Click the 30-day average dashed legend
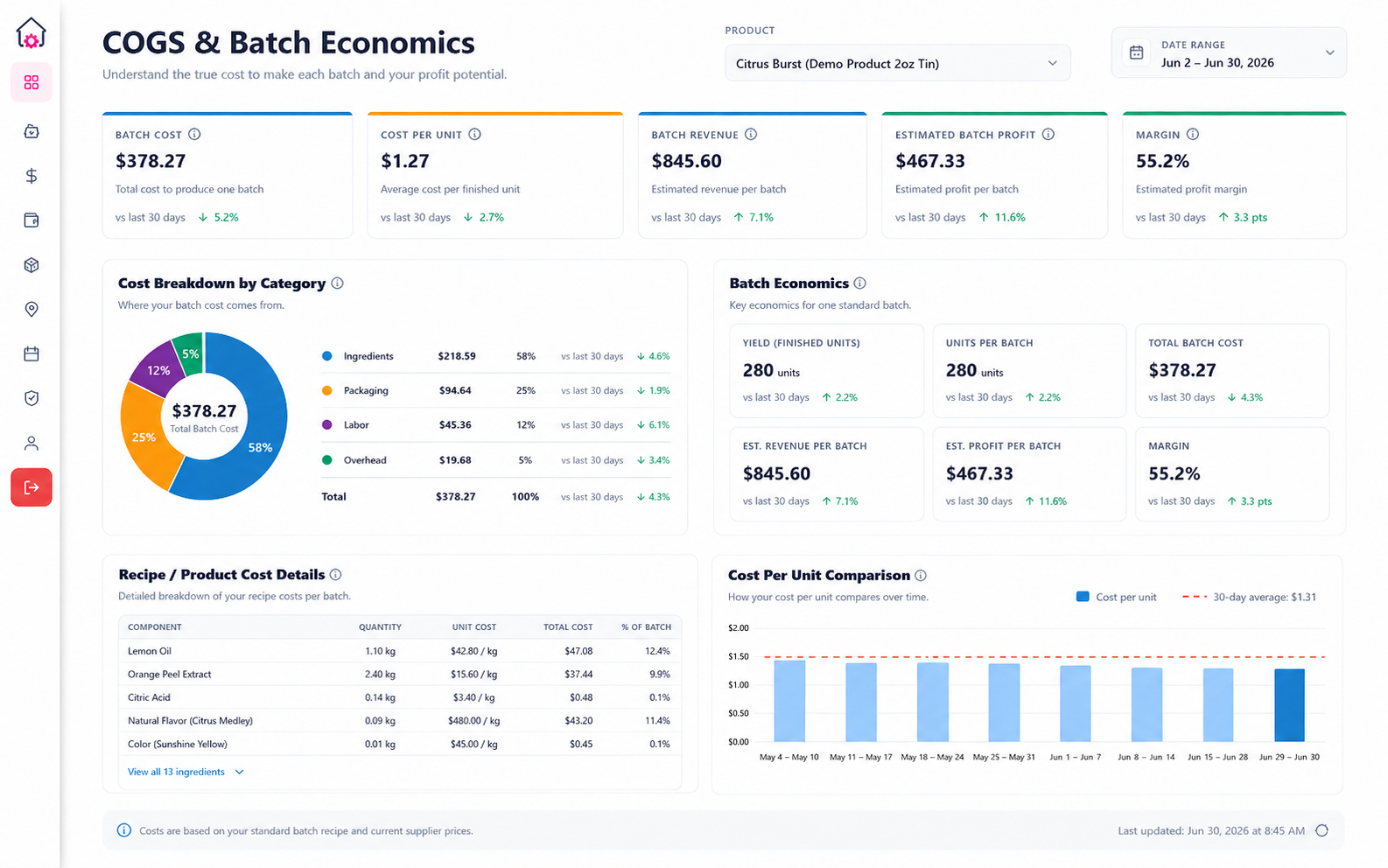 (1249, 597)
